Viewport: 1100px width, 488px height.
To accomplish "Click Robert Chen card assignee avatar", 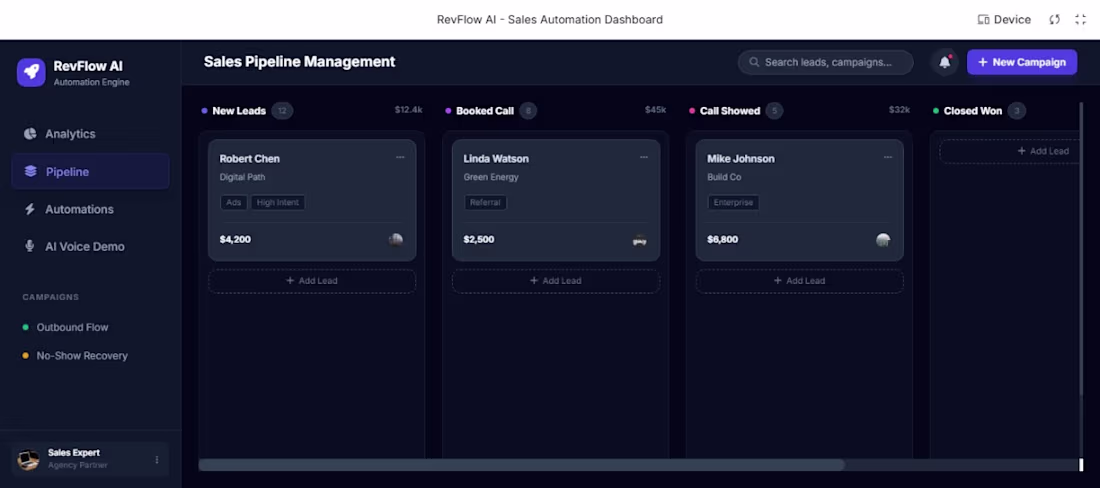I will point(396,240).
